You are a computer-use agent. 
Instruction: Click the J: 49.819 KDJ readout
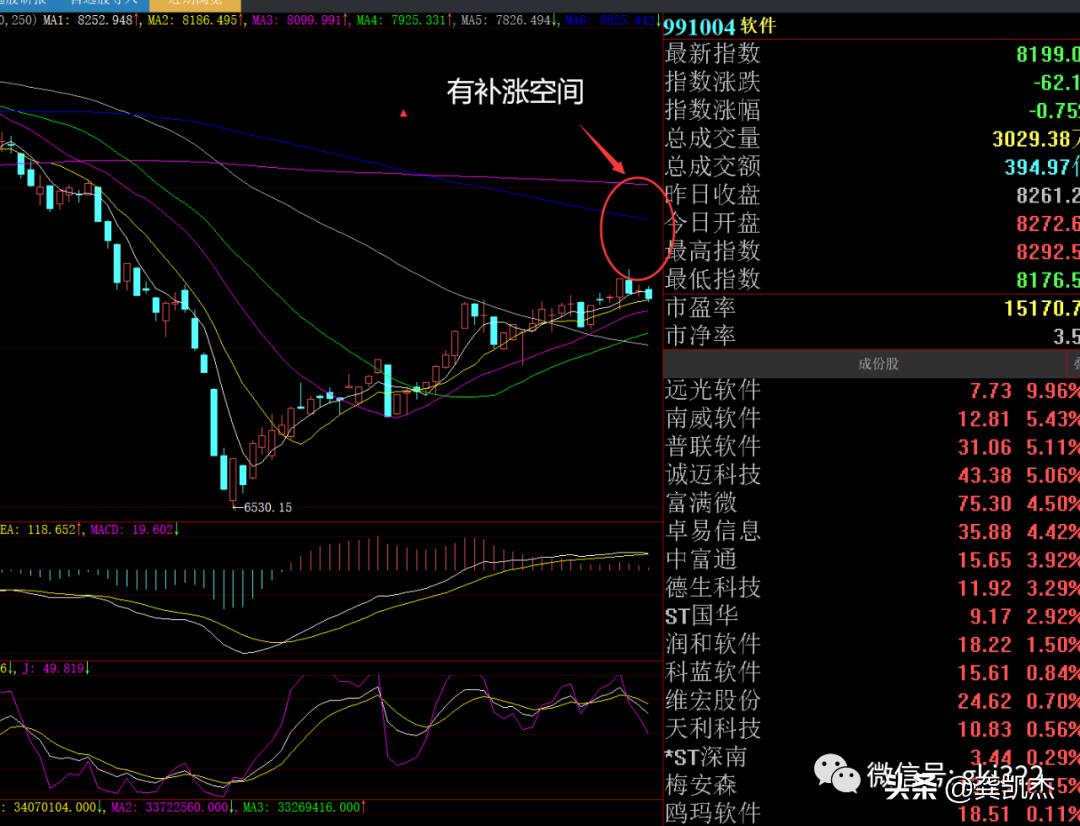pyautogui.click(x=56, y=668)
